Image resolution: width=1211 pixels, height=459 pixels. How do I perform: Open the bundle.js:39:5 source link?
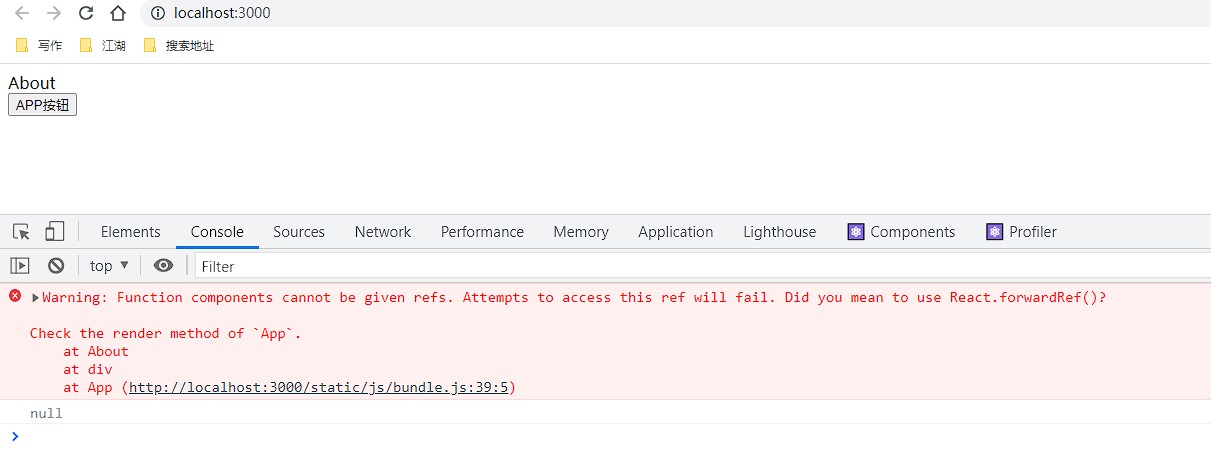(319, 387)
